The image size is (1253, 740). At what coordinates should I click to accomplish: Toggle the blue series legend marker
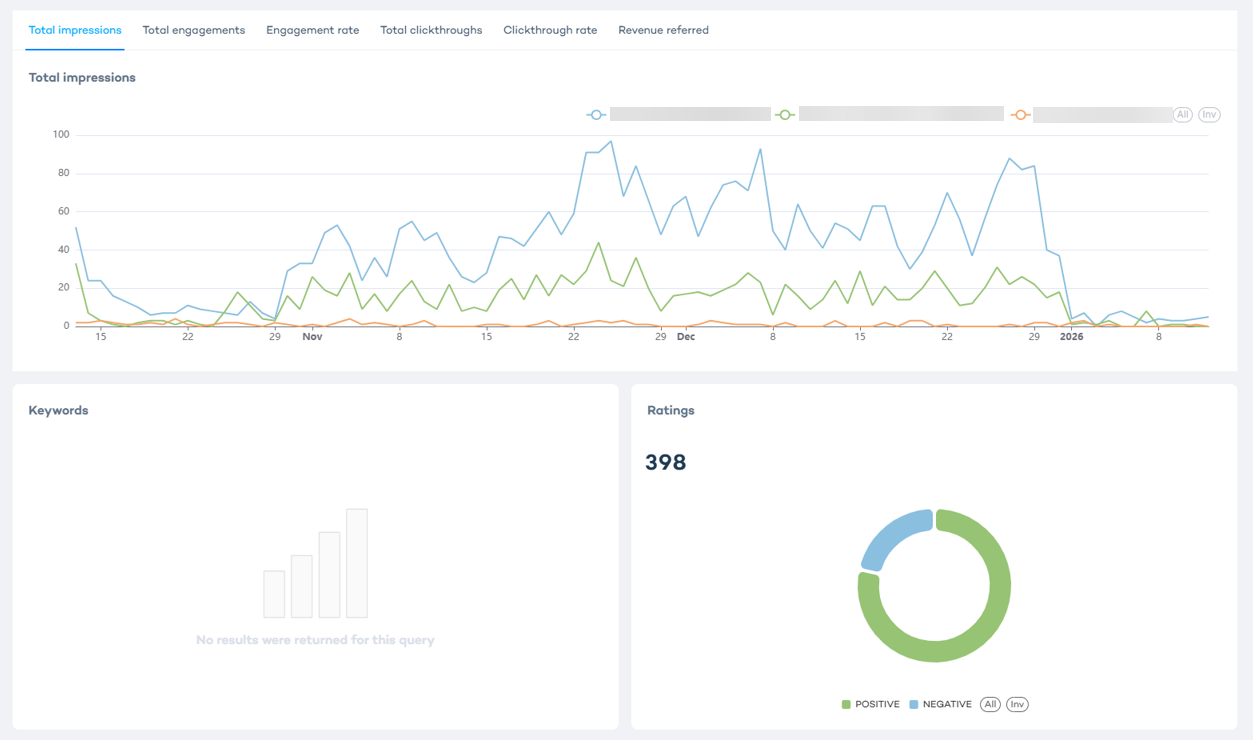coord(596,115)
